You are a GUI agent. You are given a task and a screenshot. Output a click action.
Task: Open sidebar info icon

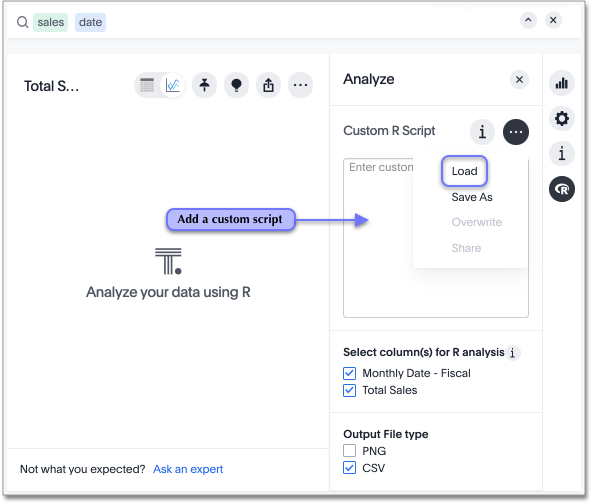pos(562,154)
